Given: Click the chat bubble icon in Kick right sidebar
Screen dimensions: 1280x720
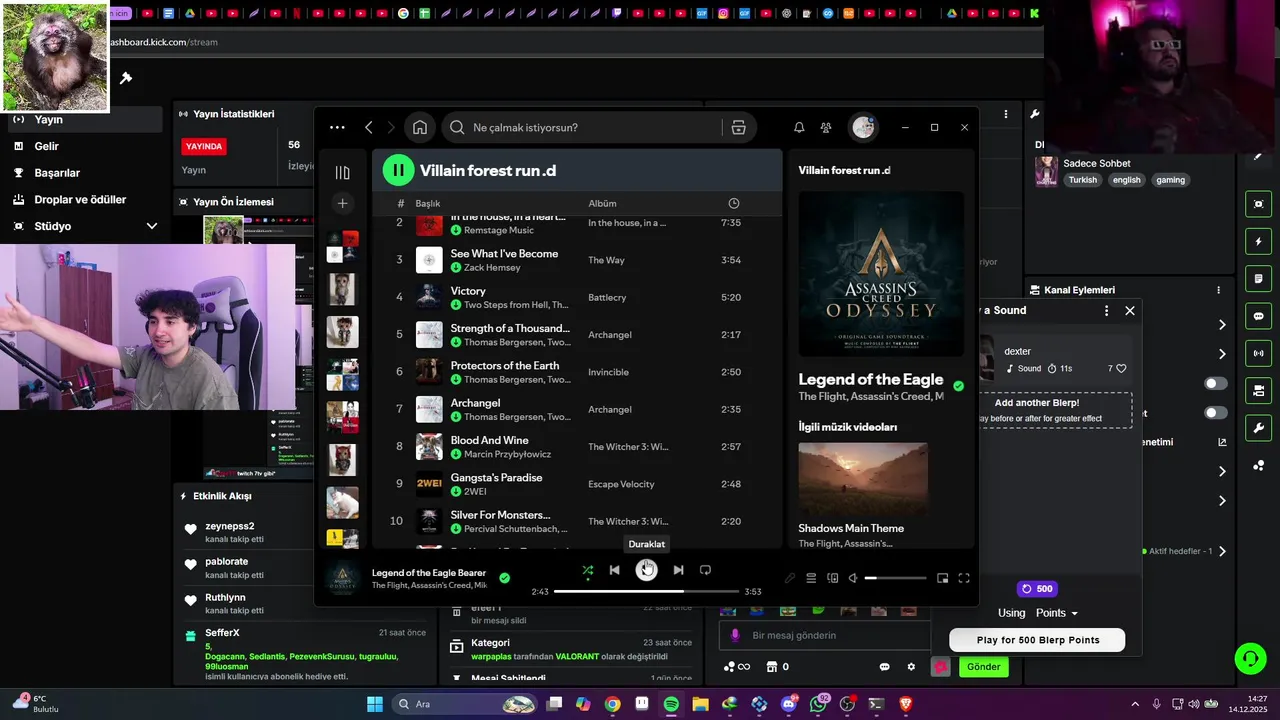Looking at the screenshot, I should pos(1259,316).
